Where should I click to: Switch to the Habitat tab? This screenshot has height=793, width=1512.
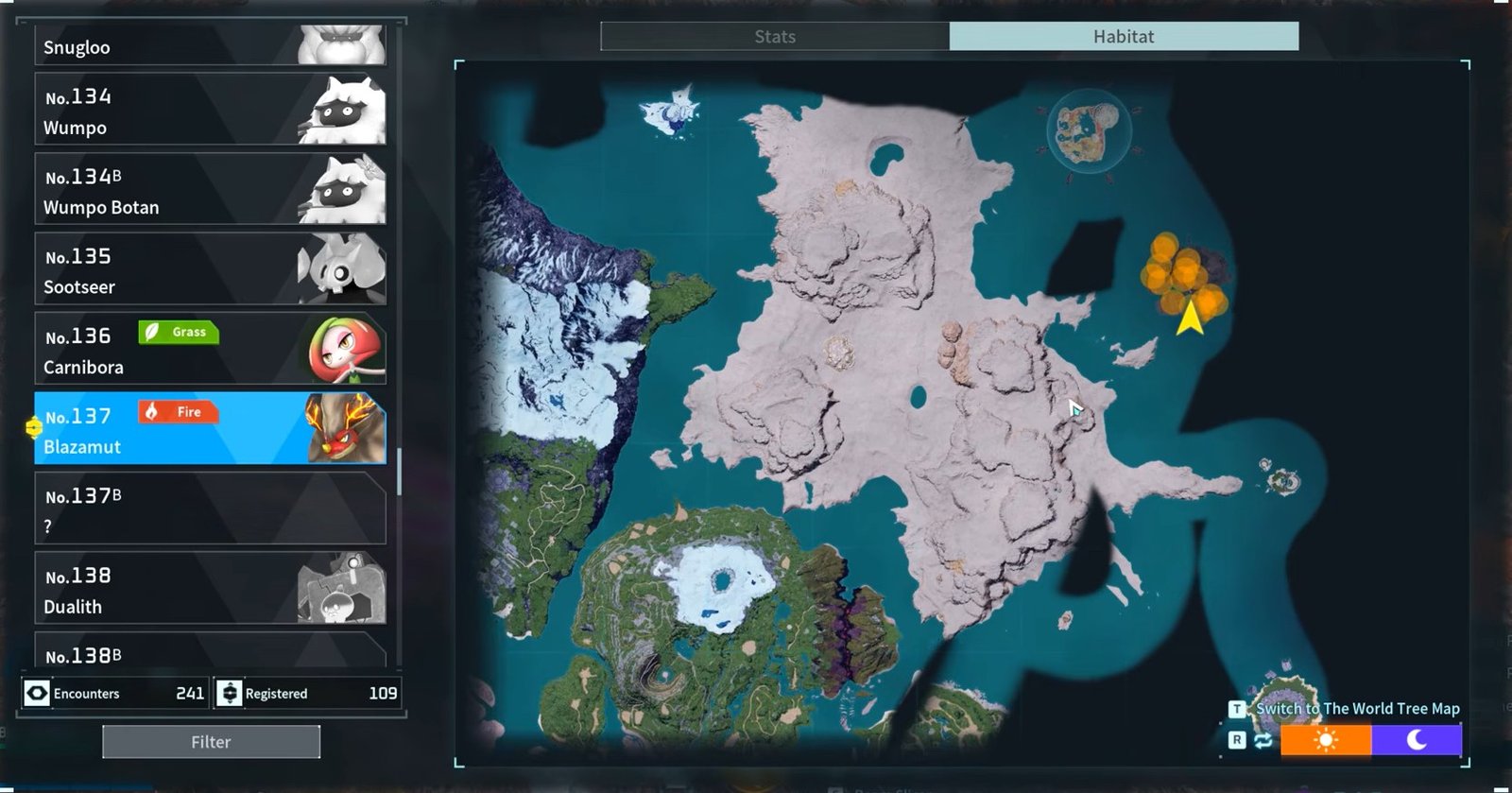coord(1124,37)
